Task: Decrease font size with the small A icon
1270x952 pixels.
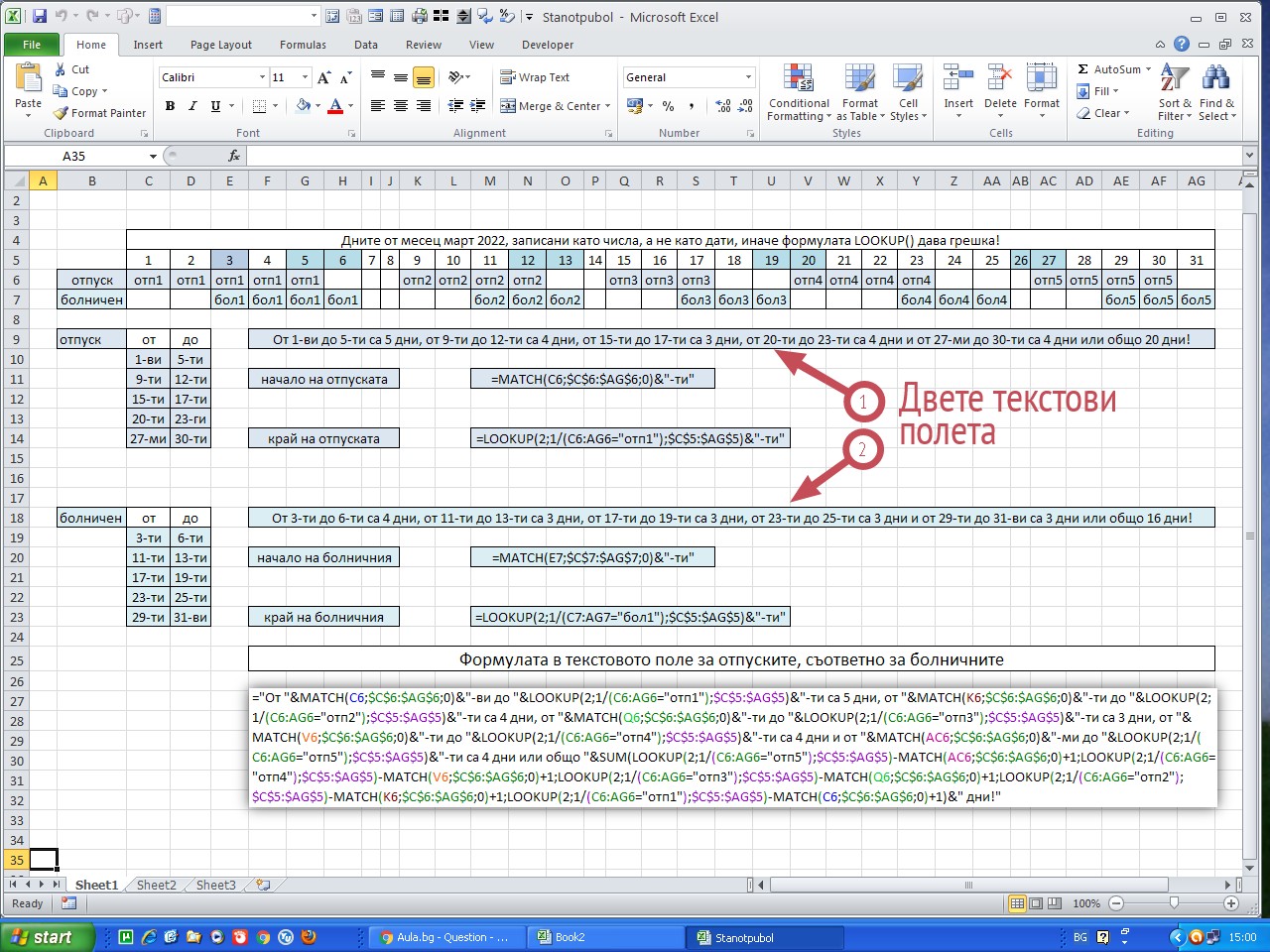Action: point(345,77)
